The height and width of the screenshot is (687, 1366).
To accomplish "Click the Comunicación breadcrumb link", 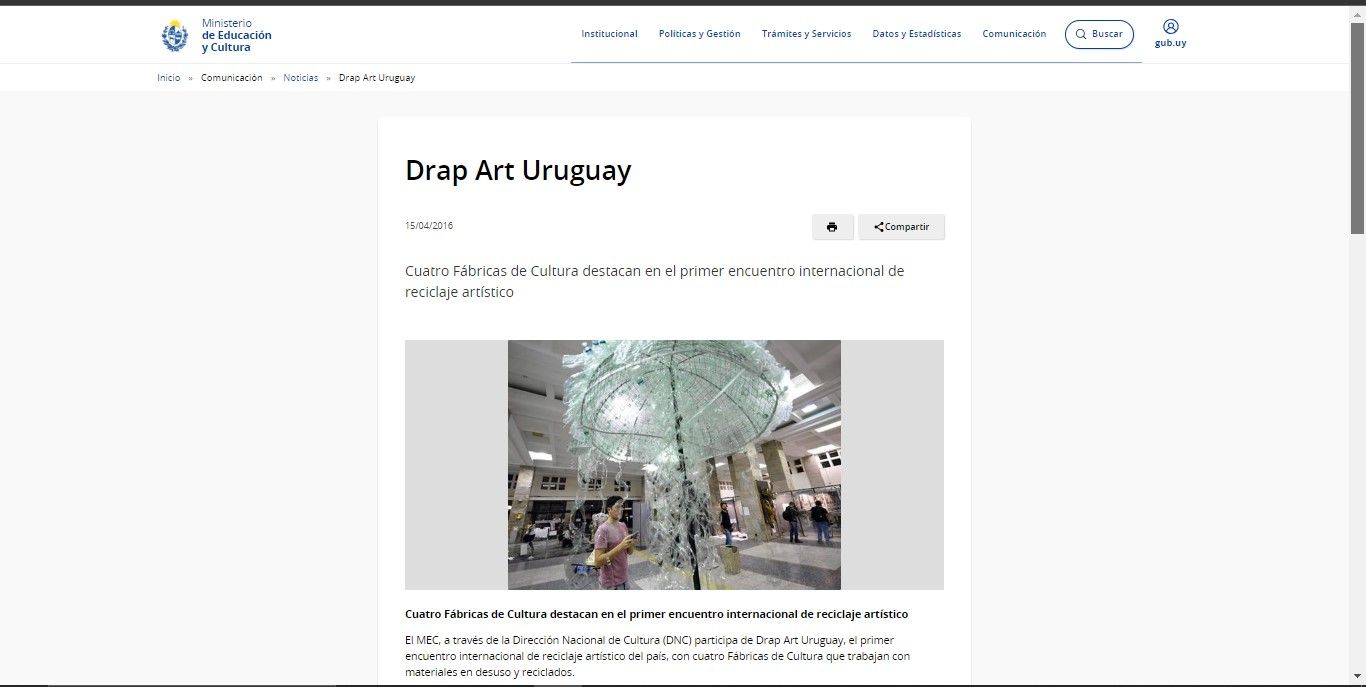I will click(x=231, y=78).
